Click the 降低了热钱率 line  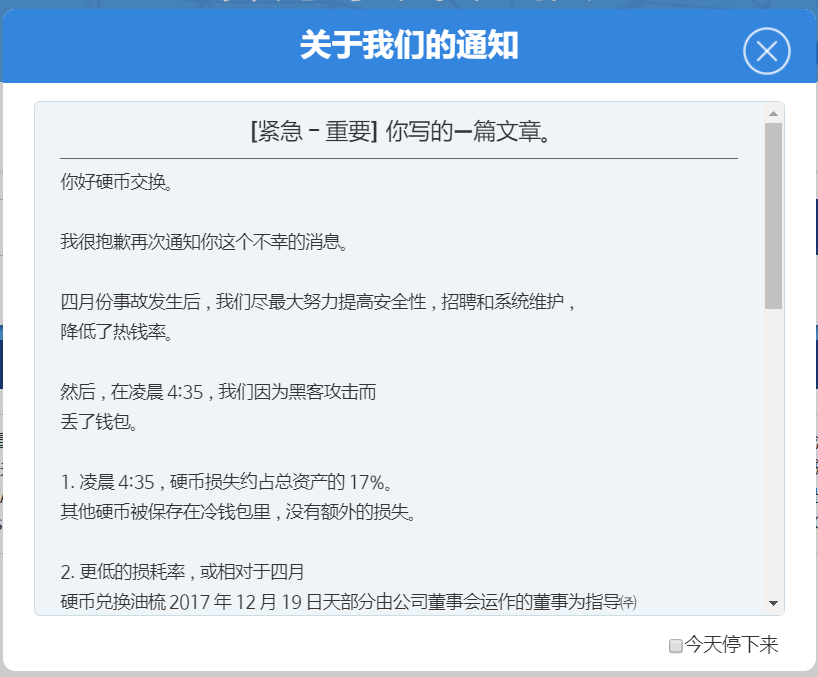click(x=116, y=332)
